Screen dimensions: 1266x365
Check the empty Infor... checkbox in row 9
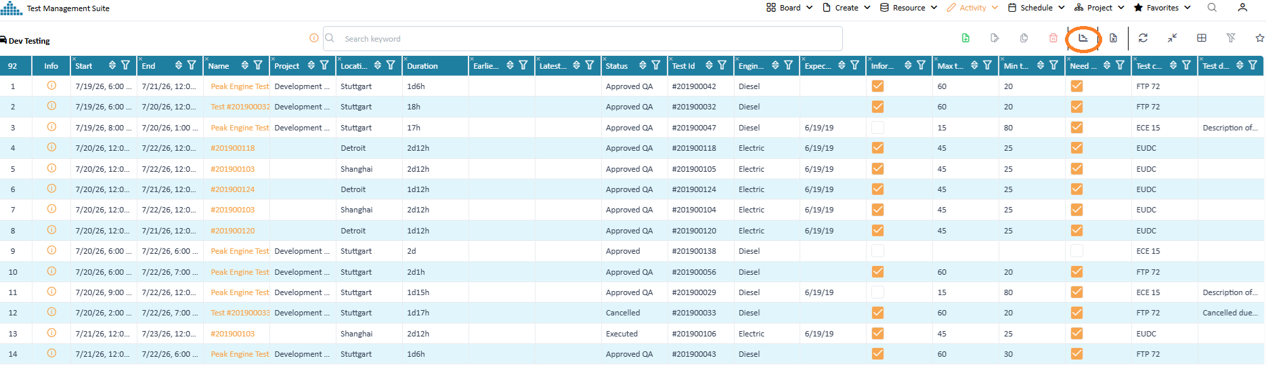[x=877, y=251]
